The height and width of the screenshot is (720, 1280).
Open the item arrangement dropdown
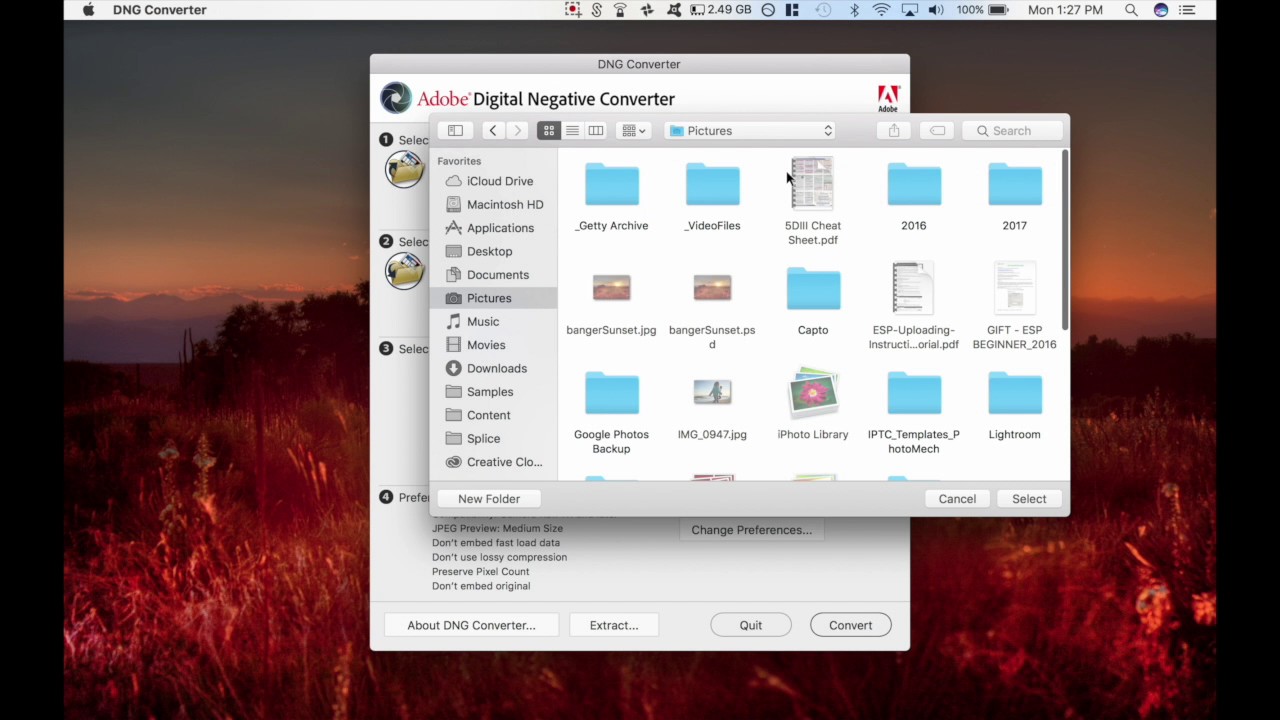pos(633,131)
